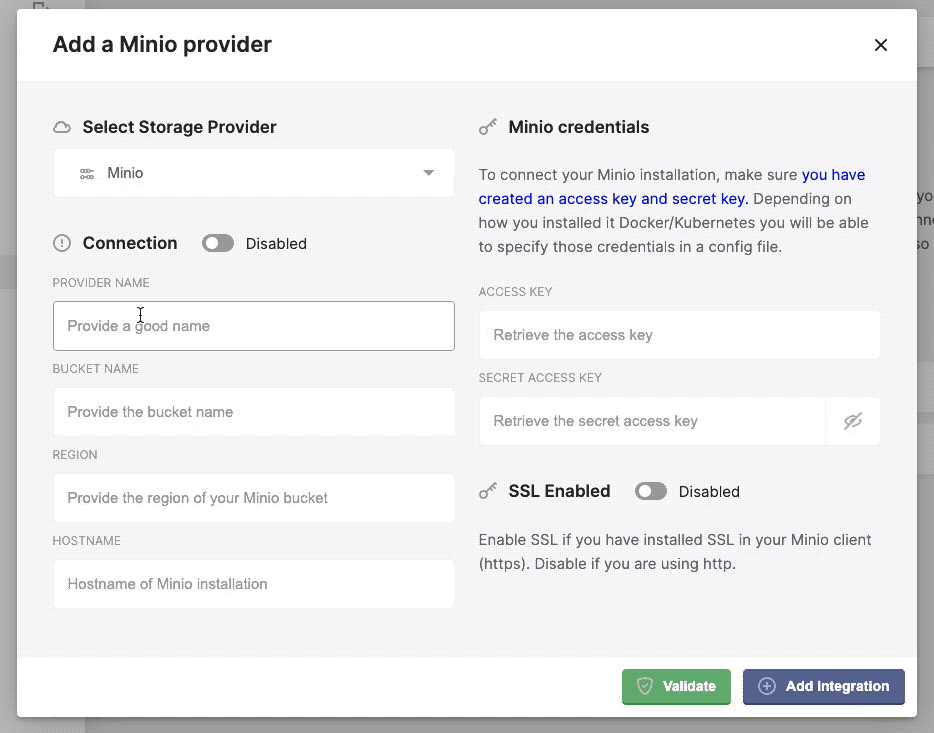
Task: Enable the Connection toggle switch
Action: click(217, 243)
